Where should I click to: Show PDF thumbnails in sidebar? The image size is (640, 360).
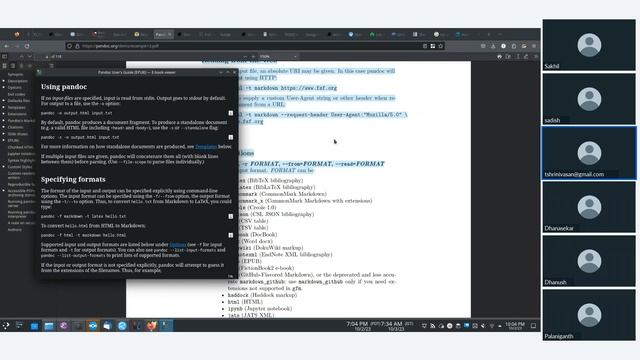point(5,65)
